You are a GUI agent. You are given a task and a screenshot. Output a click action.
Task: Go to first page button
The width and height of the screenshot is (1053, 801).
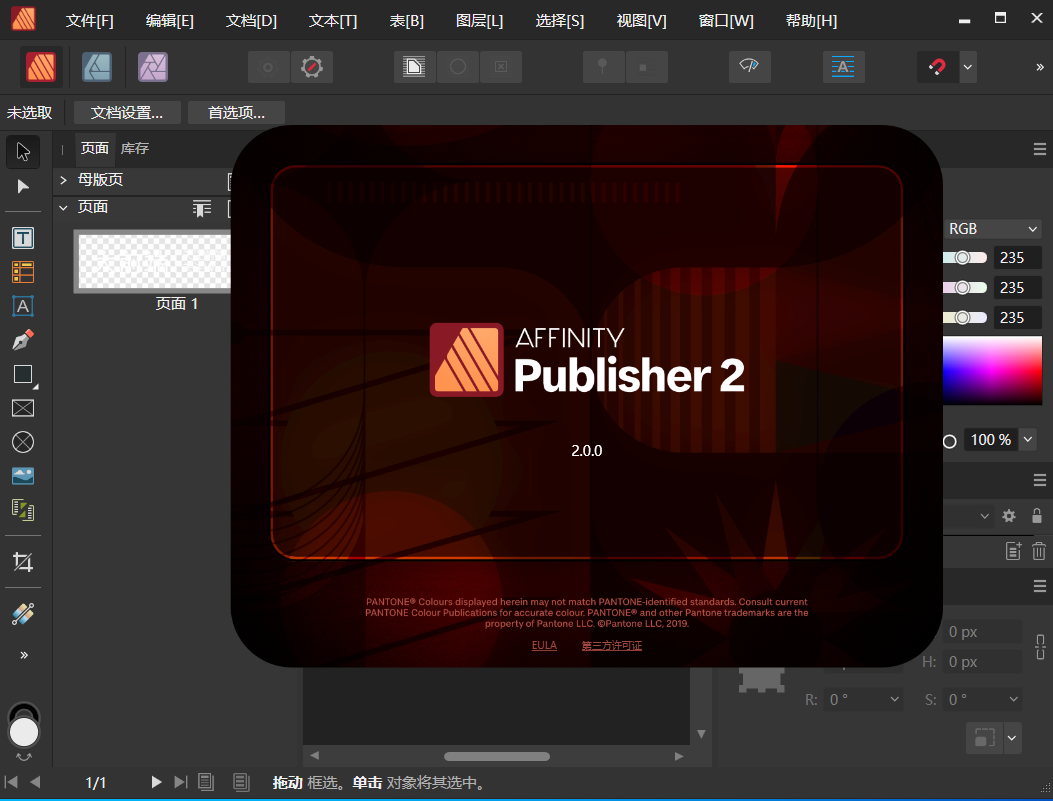[11, 782]
